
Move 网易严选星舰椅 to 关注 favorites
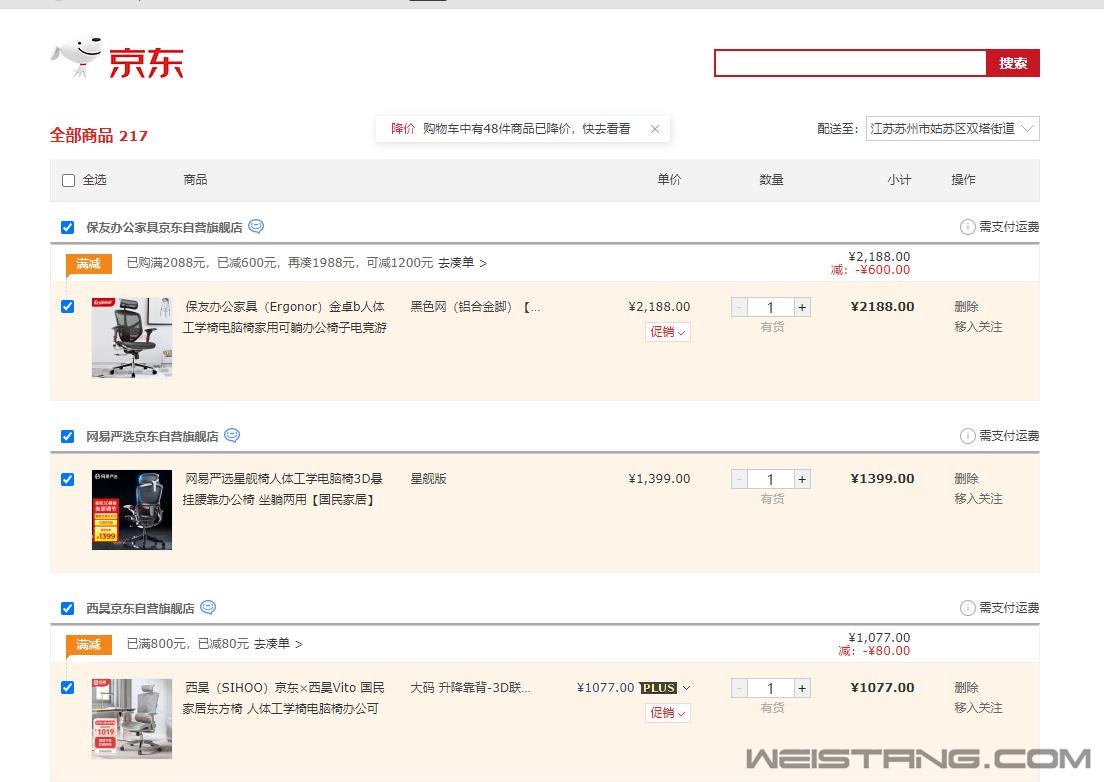[978, 498]
